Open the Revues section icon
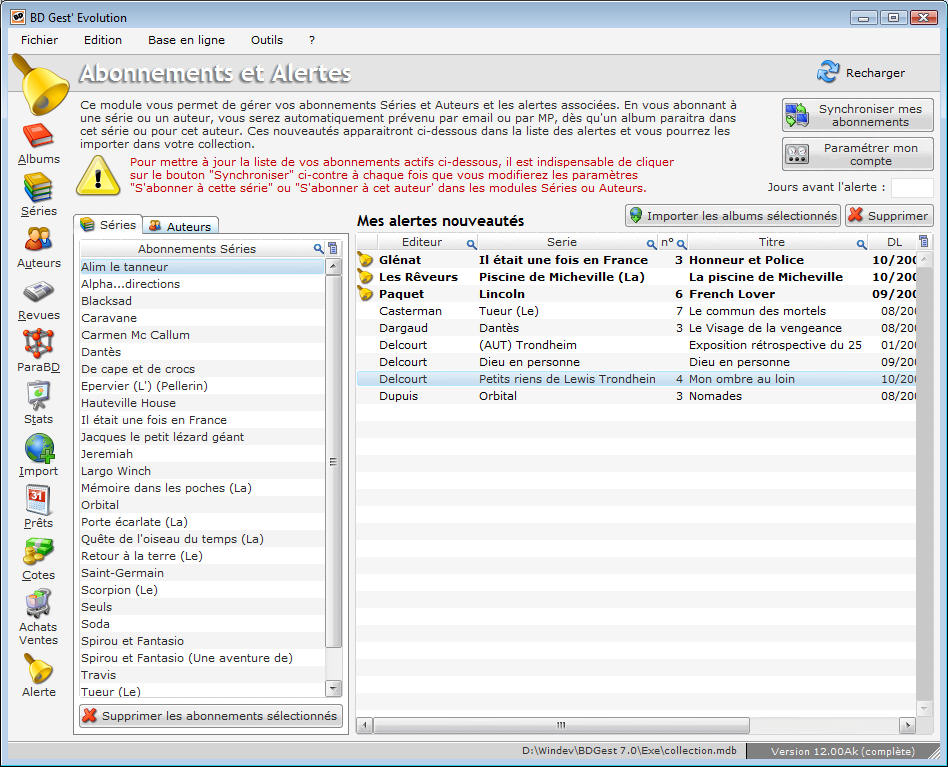948x767 pixels. tap(38, 292)
